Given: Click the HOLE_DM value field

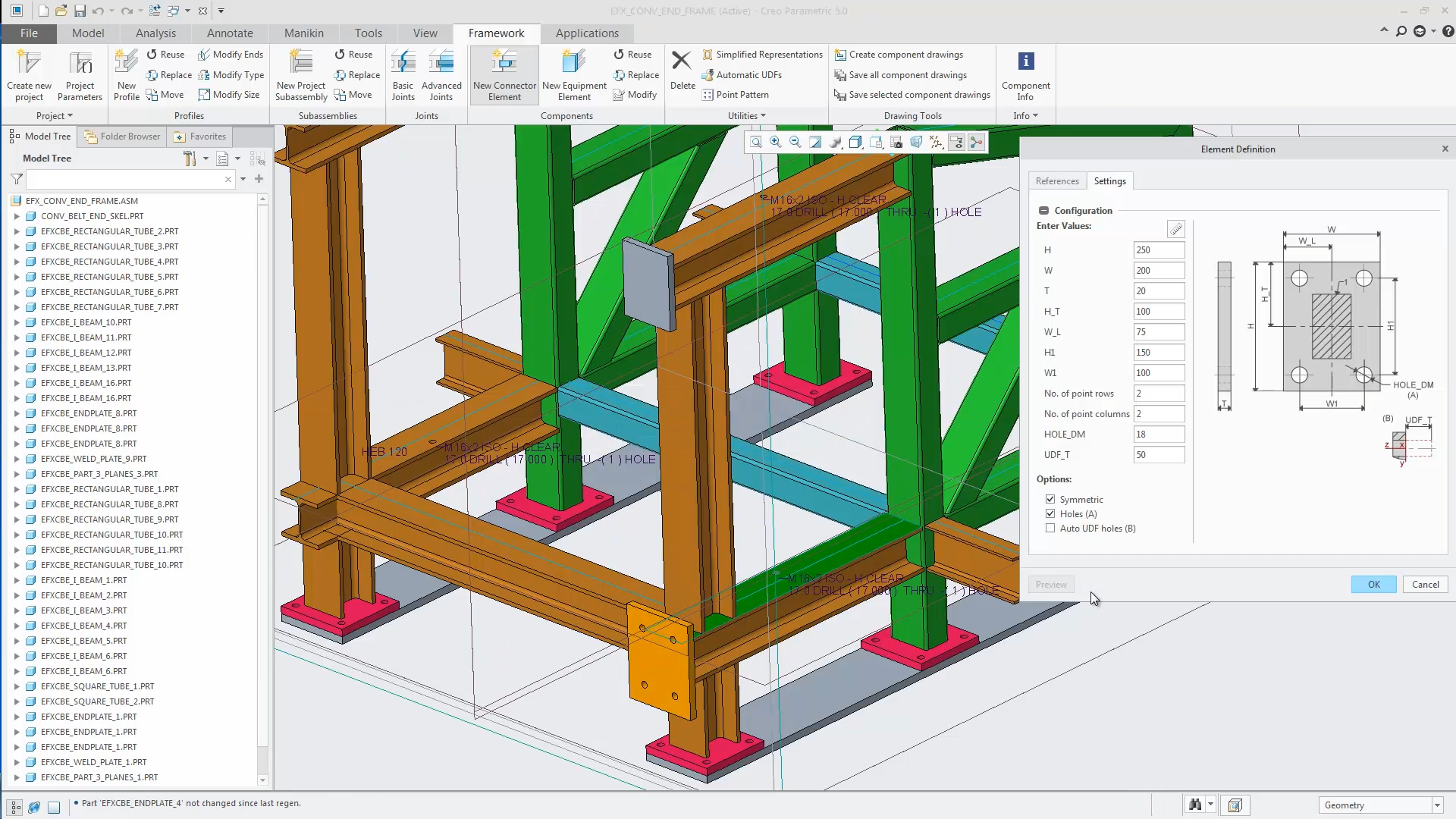Looking at the screenshot, I should [x=1158, y=435].
